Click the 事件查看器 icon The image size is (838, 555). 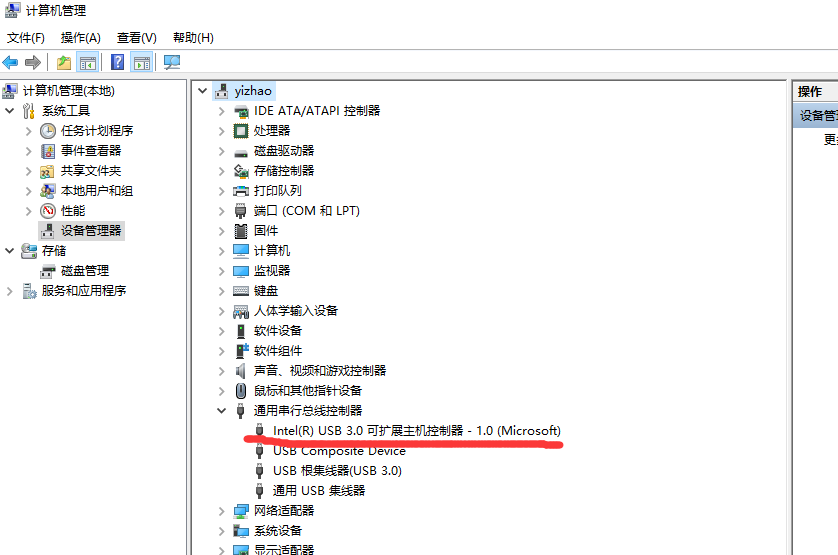click(48, 151)
